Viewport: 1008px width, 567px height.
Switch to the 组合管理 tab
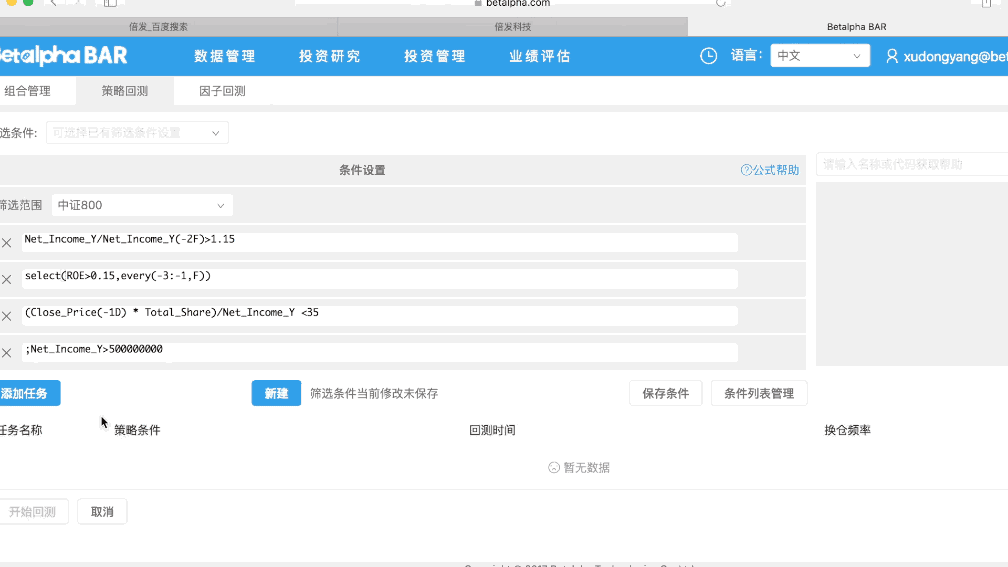[x=28, y=91]
